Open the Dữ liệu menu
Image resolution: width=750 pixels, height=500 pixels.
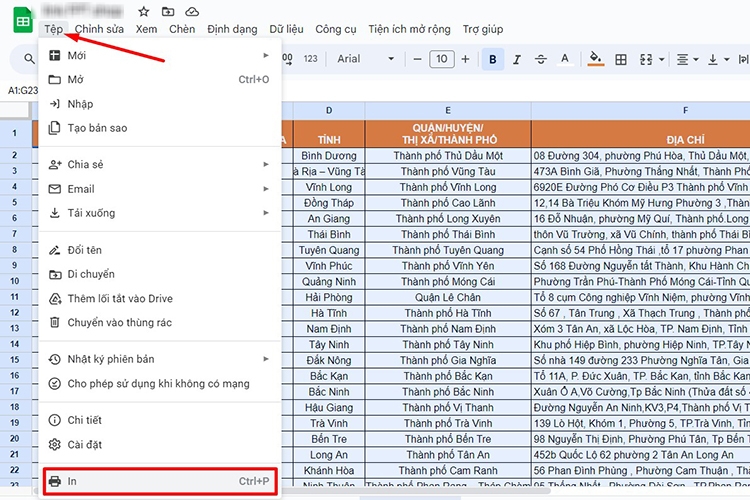click(286, 29)
